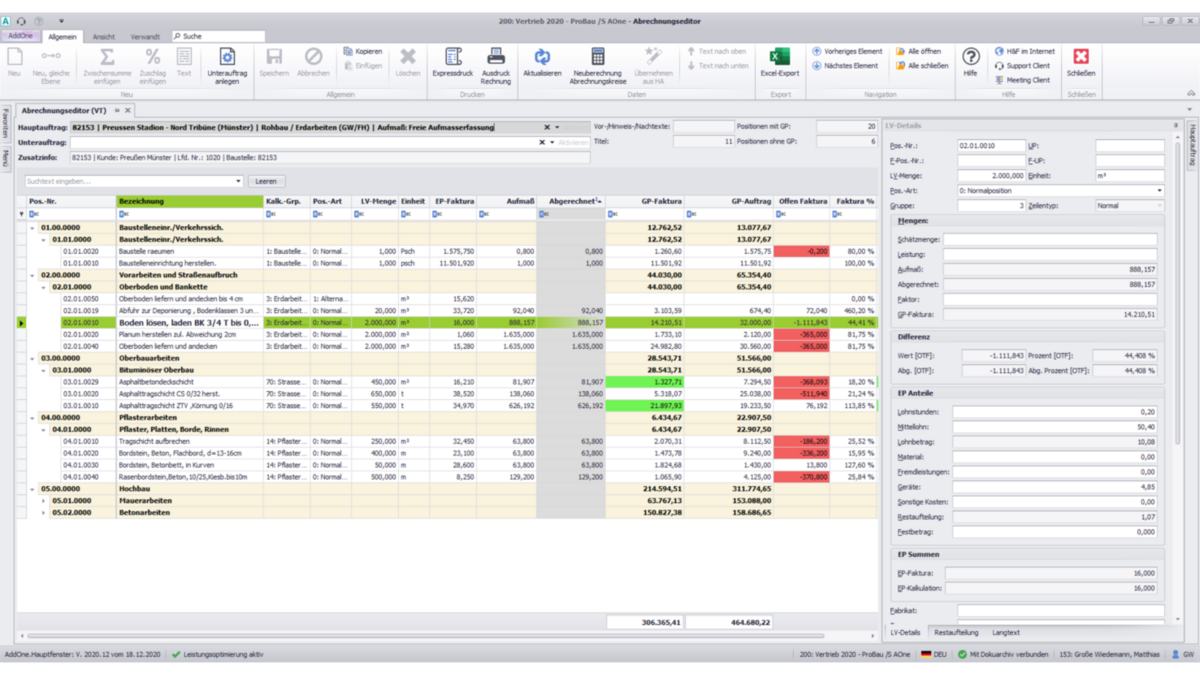Click the Leeren button

(x=265, y=181)
